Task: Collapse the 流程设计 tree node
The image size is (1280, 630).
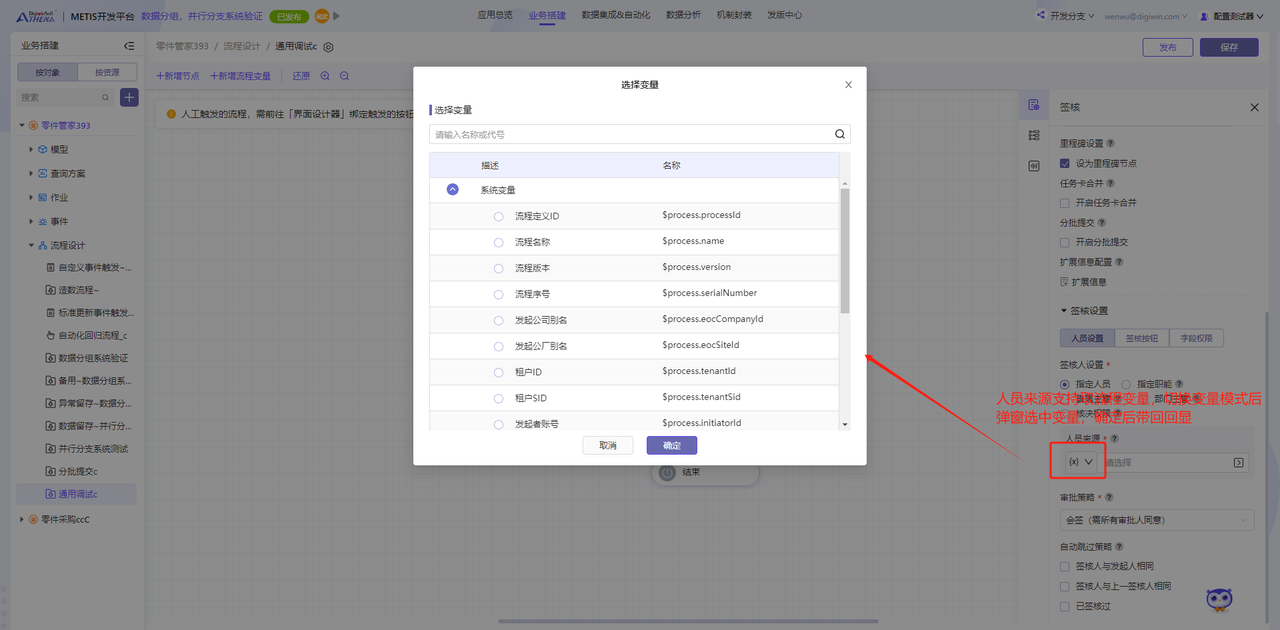Action: (31, 245)
